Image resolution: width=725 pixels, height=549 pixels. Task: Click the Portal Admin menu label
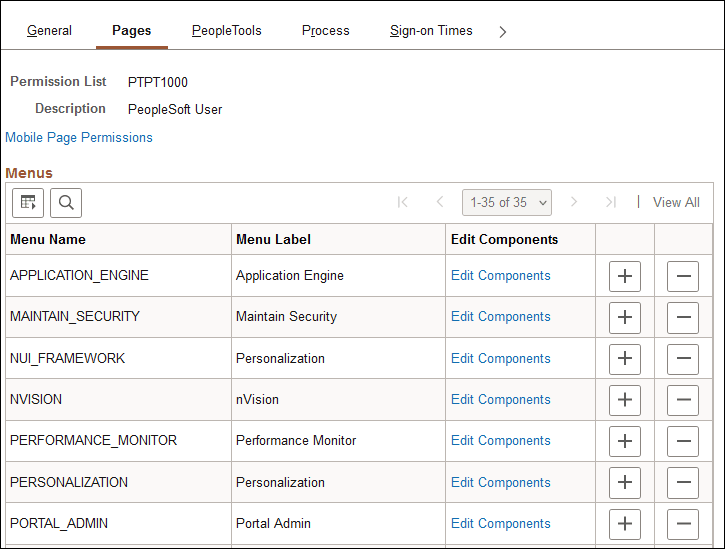[273, 524]
